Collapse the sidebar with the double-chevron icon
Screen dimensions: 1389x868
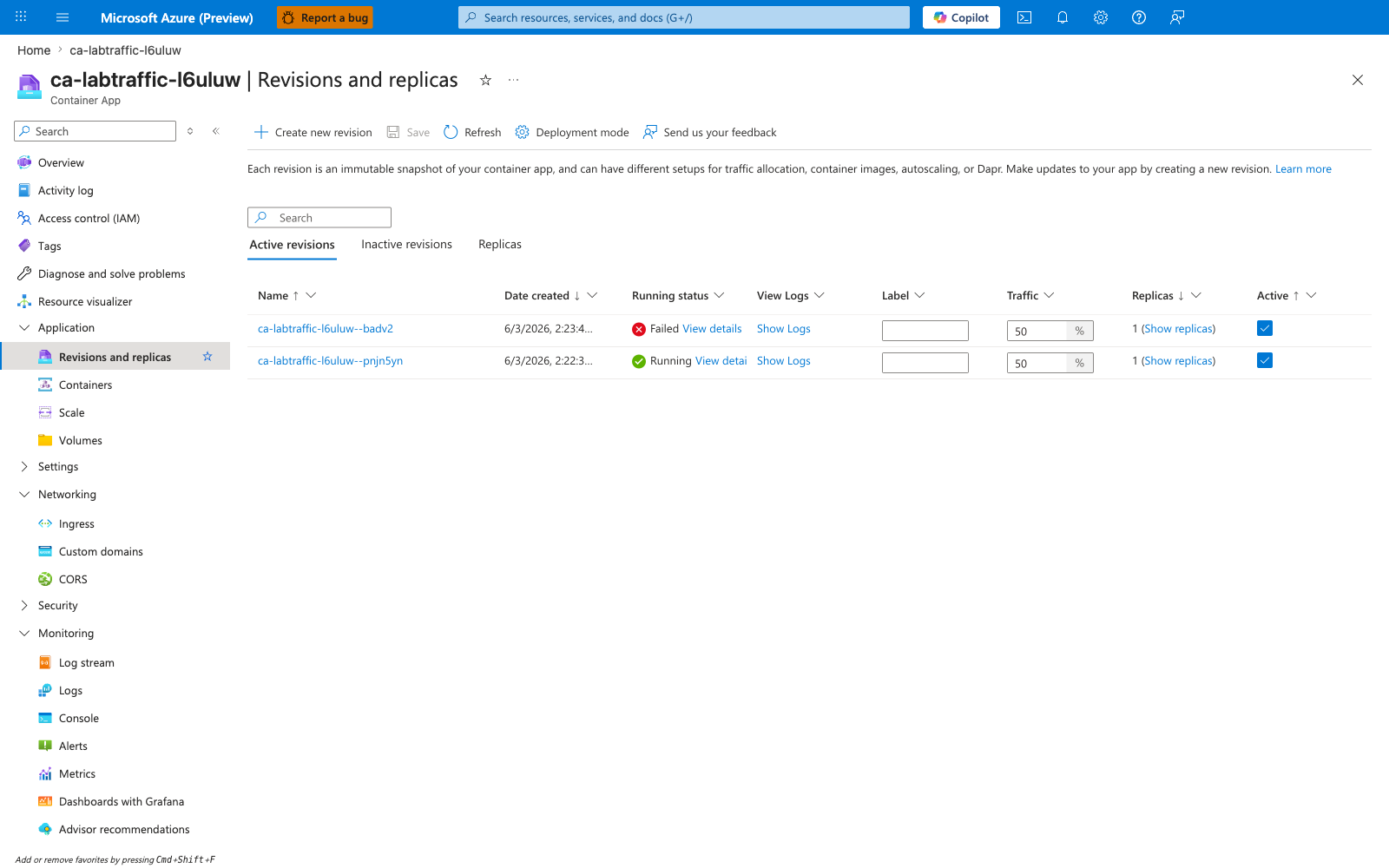coord(216,131)
